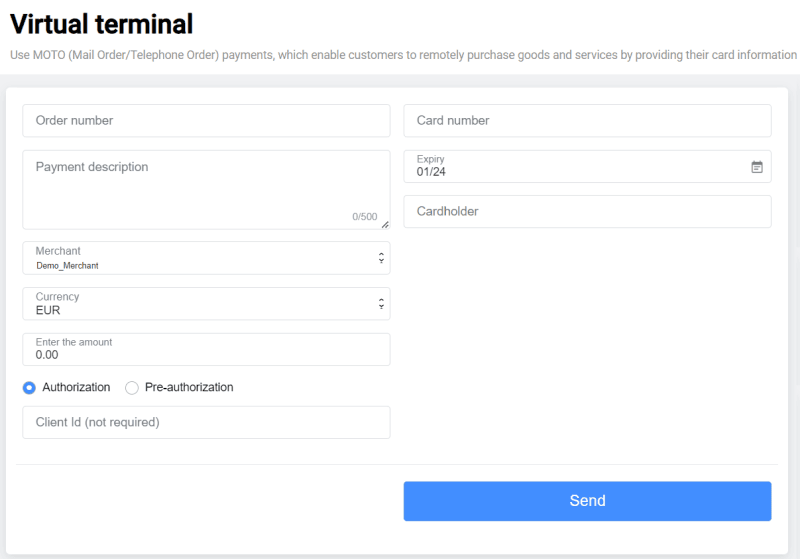The width and height of the screenshot is (800, 559).
Task: Click the Currency dropdown arrows
Action: point(381,304)
